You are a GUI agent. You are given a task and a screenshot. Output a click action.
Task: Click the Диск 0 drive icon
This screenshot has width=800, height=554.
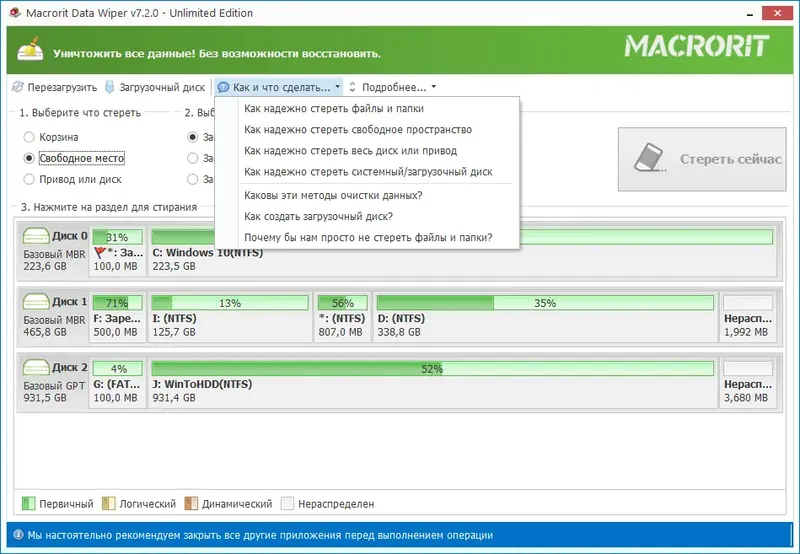coord(36,236)
